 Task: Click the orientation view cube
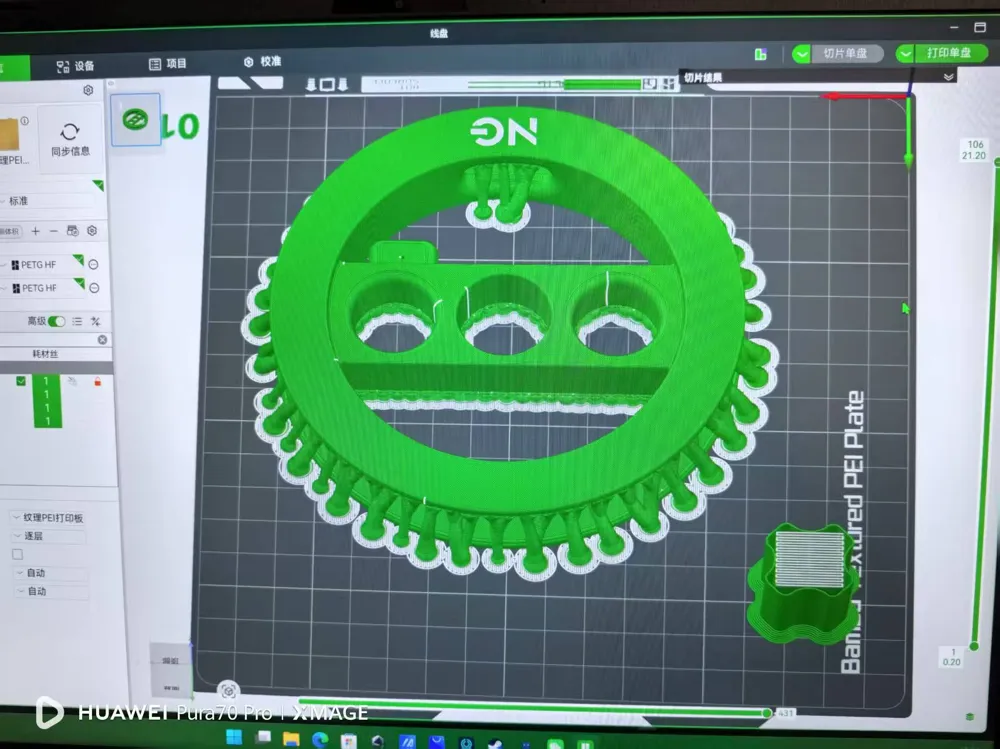(x=171, y=669)
